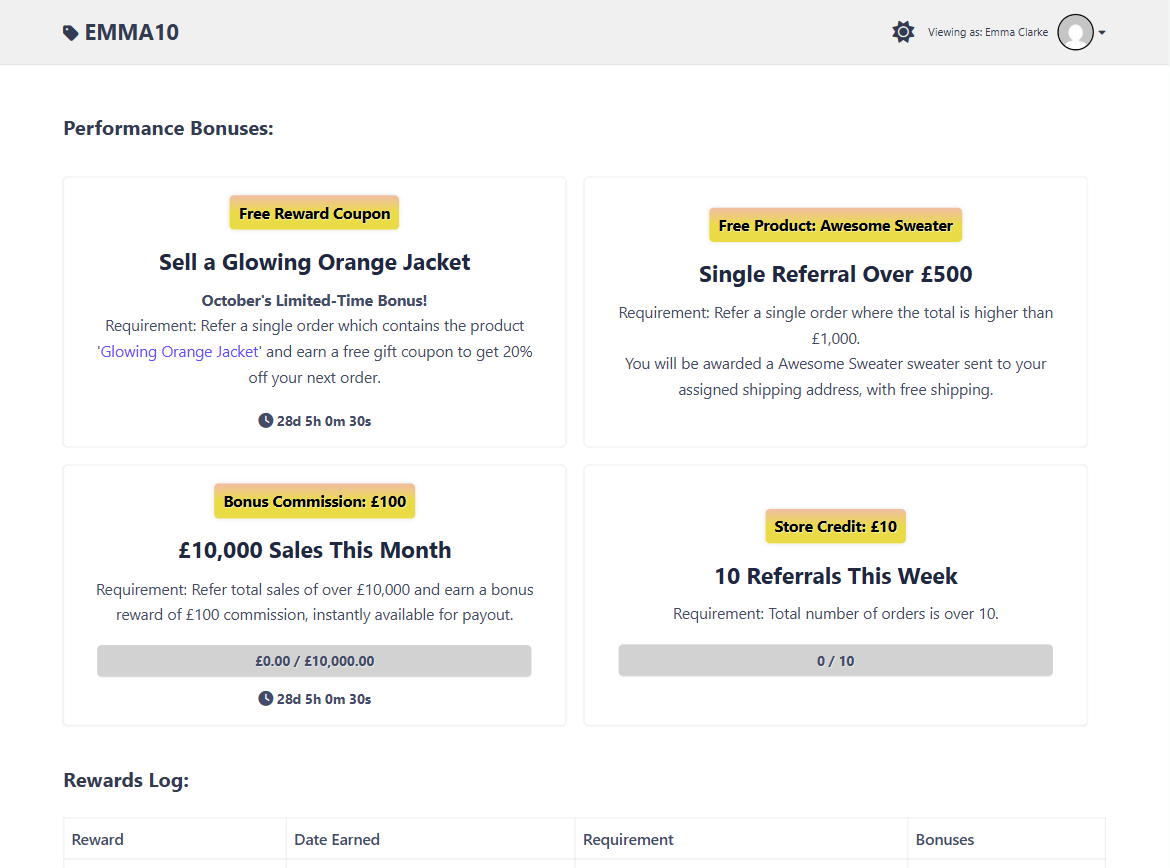The width and height of the screenshot is (1170, 868).
Task: Click the Store Credit: £10 badge
Action: [x=835, y=527]
